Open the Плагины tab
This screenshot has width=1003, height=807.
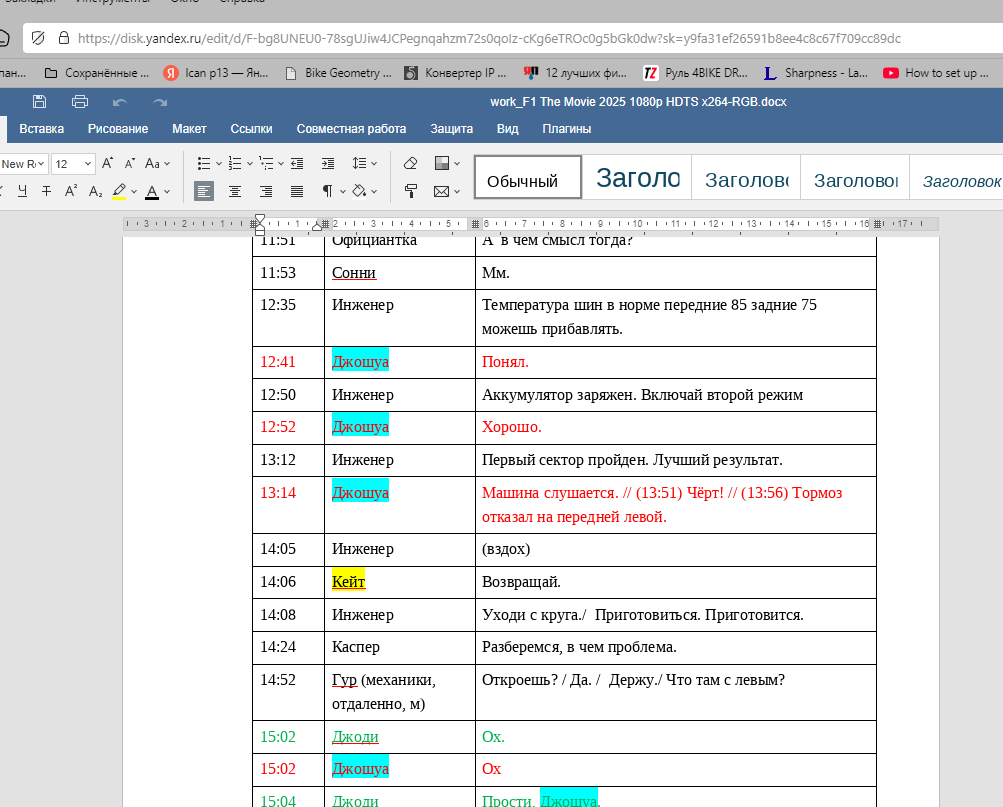point(567,129)
